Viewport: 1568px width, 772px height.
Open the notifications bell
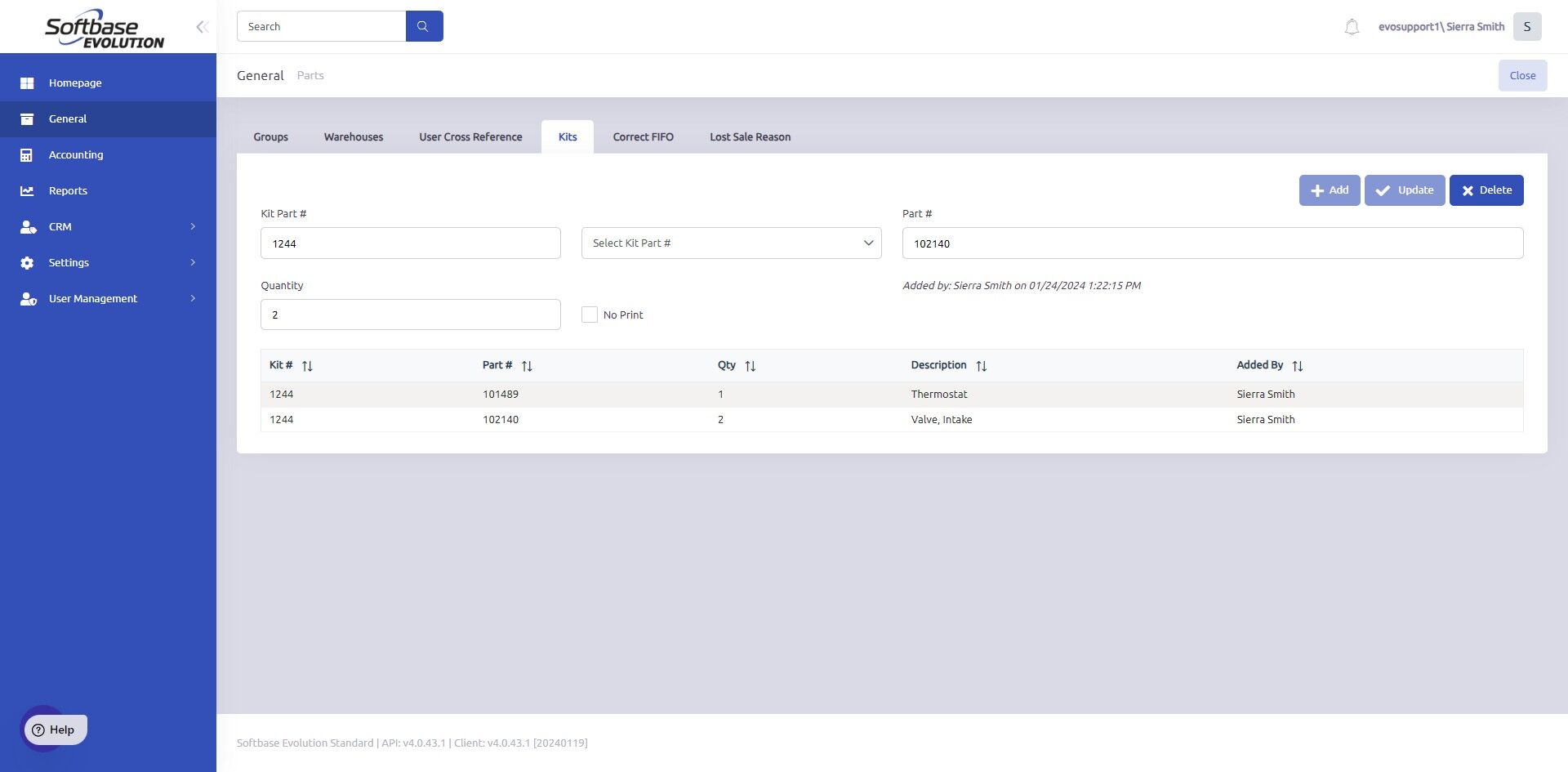pyautogui.click(x=1352, y=27)
